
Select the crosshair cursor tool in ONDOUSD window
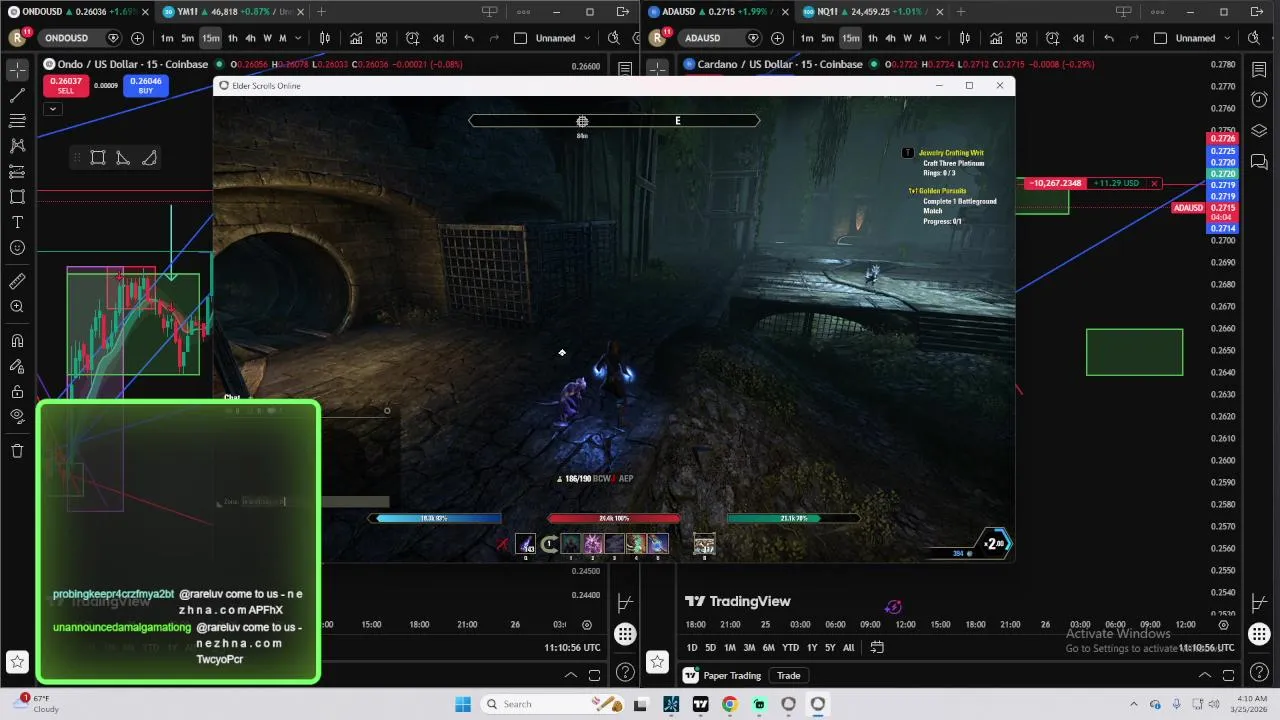17,70
